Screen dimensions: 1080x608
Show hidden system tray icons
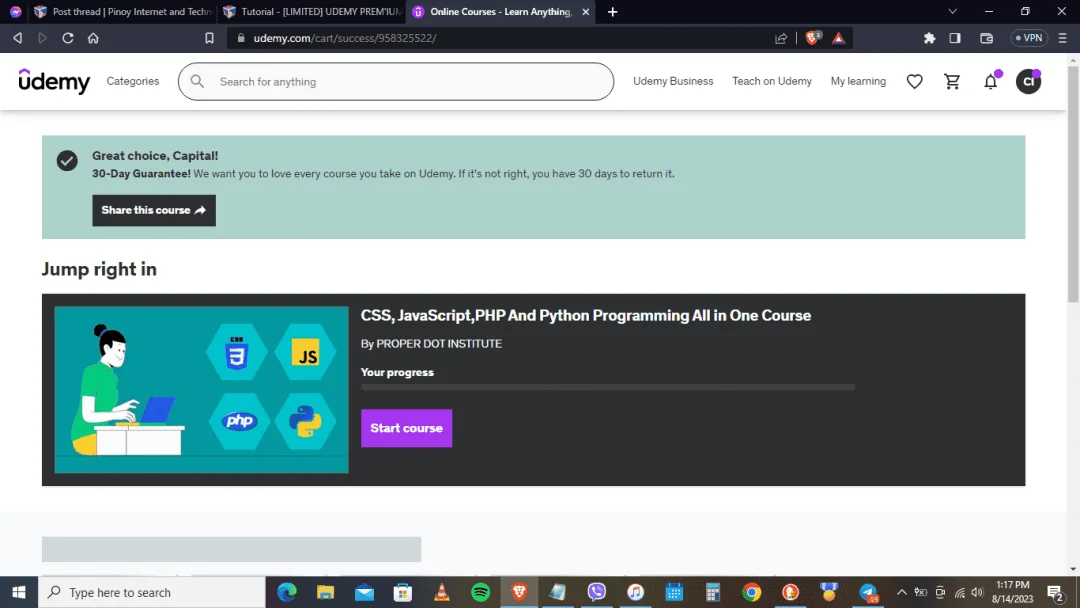point(901,592)
